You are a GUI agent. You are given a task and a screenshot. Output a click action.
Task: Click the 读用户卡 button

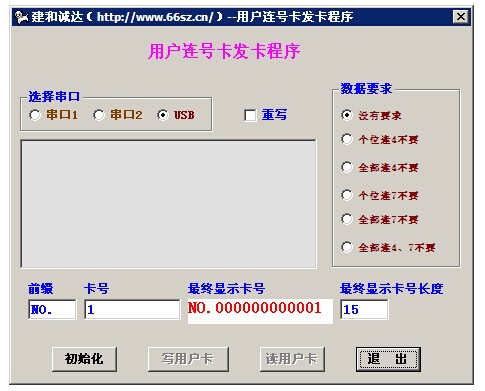tap(292, 359)
